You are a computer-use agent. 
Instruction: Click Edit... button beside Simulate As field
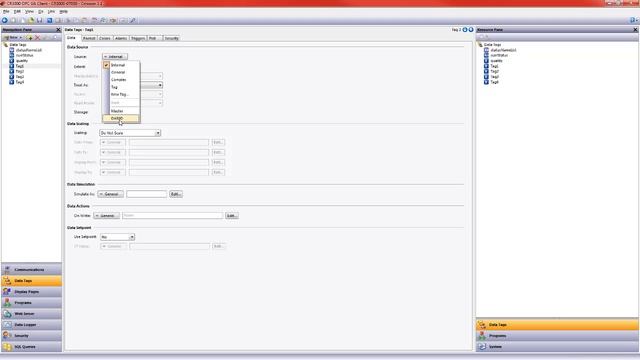tap(176, 194)
